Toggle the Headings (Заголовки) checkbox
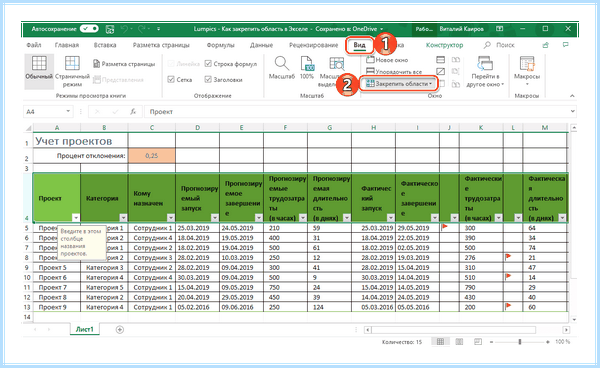Screen dimensions: 600x368 [208, 80]
